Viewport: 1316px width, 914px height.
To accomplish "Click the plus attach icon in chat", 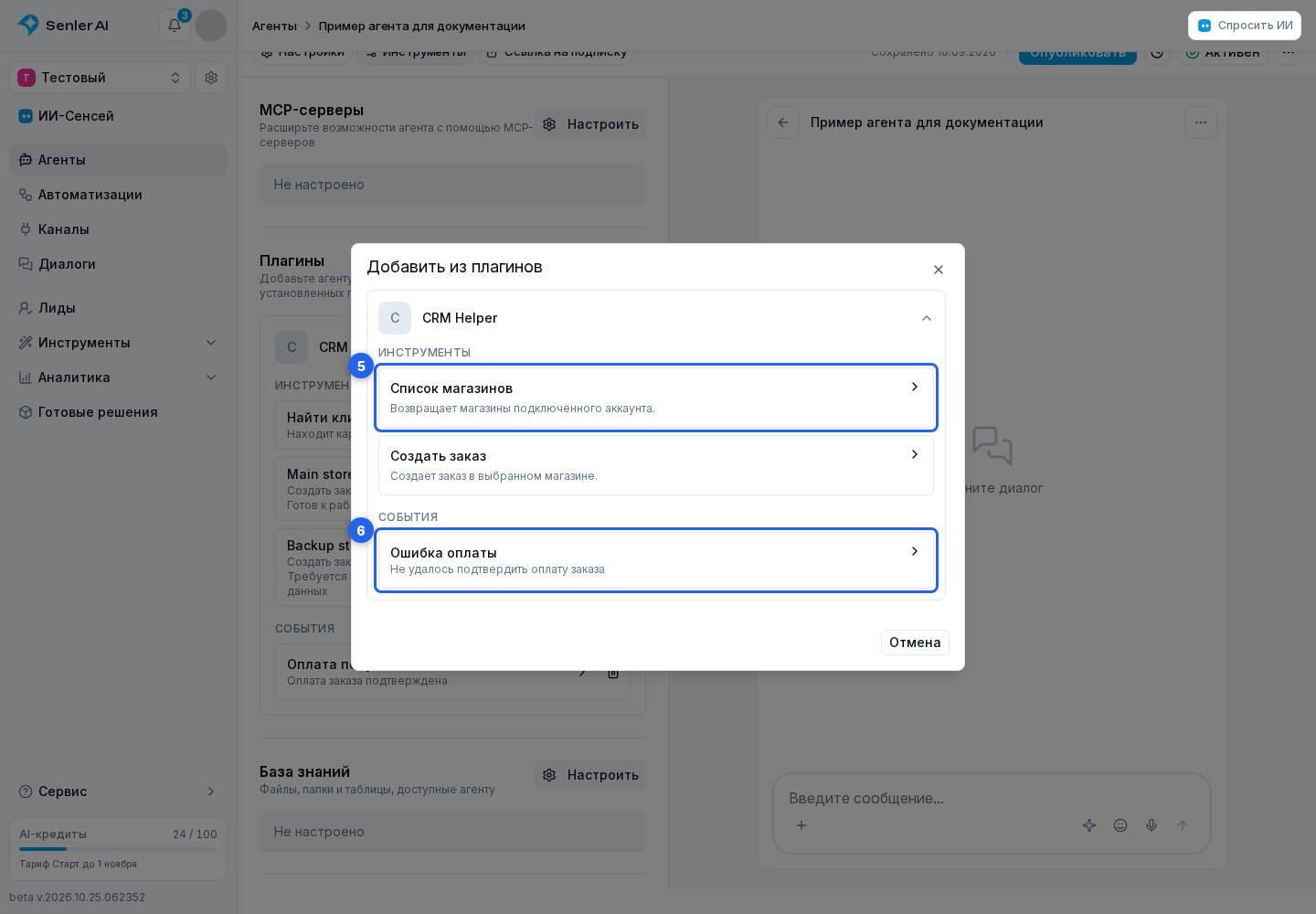I will pyautogui.click(x=801, y=825).
